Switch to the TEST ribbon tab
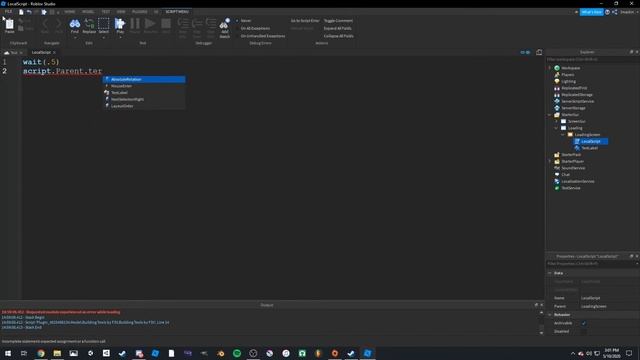The height and width of the screenshot is (360, 640). pyautogui.click(x=105, y=12)
